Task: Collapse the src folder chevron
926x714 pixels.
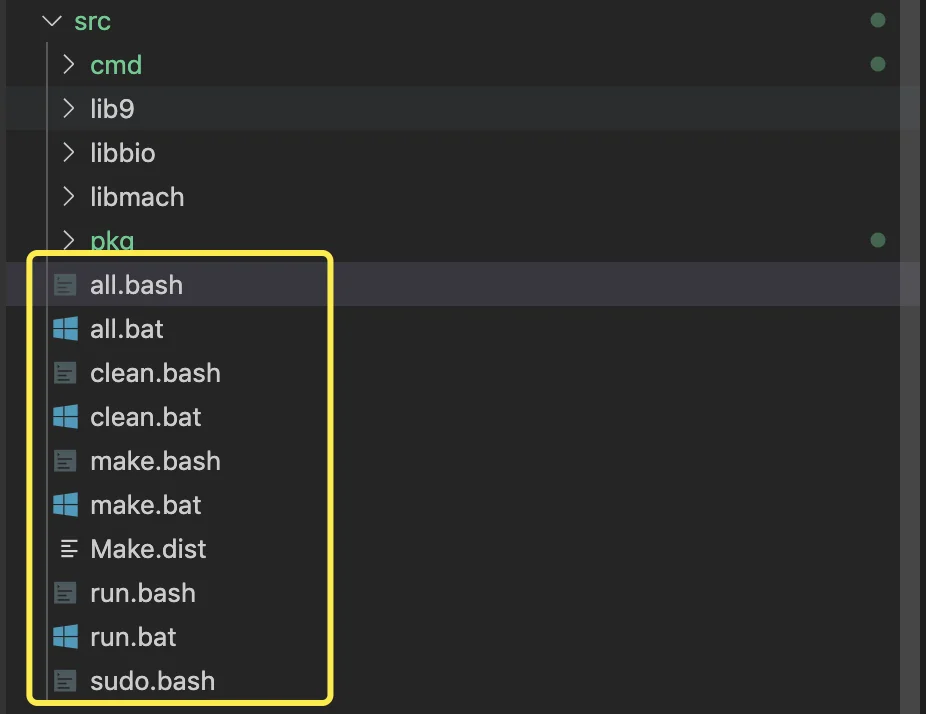Action: [x=52, y=21]
